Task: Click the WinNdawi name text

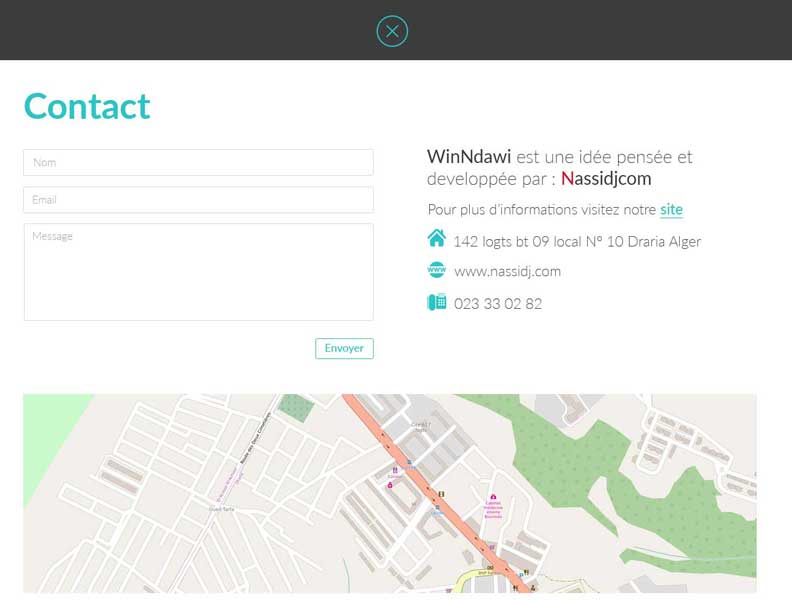Action: click(x=469, y=157)
